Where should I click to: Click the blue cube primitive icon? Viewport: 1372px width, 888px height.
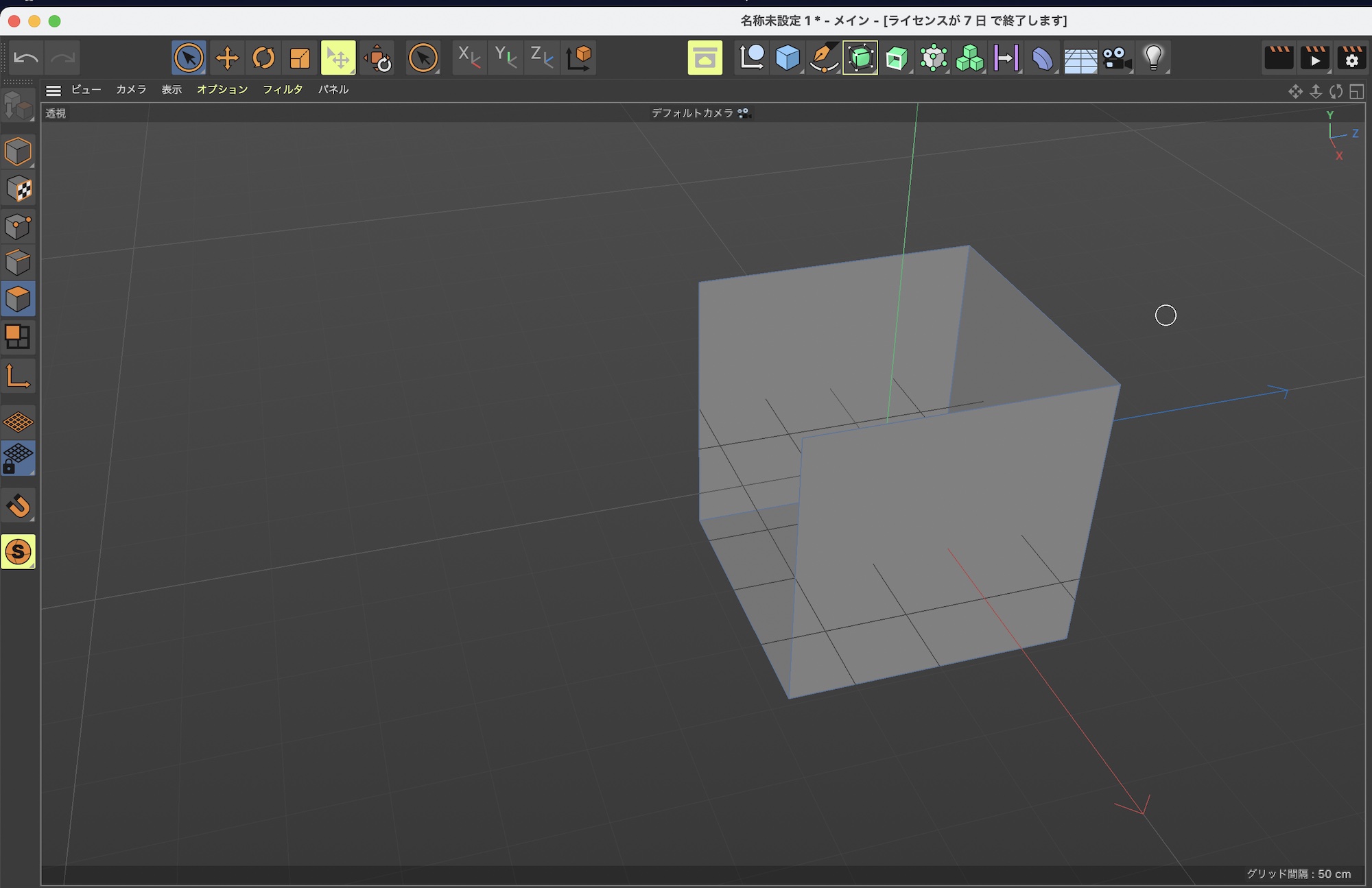(x=788, y=58)
